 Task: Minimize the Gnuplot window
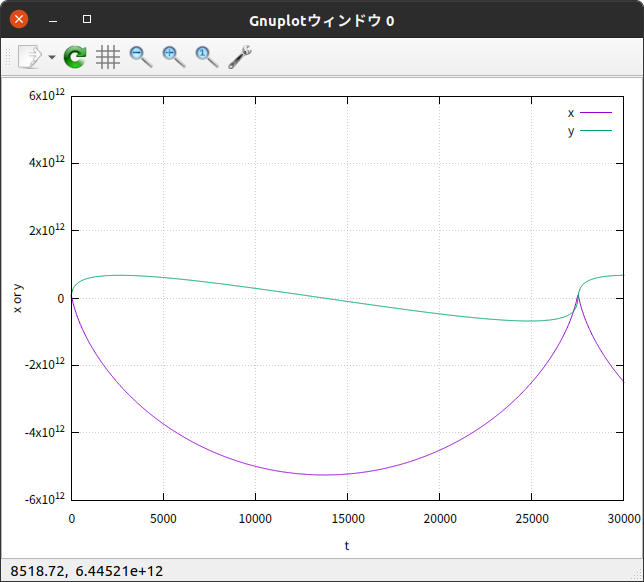53,20
